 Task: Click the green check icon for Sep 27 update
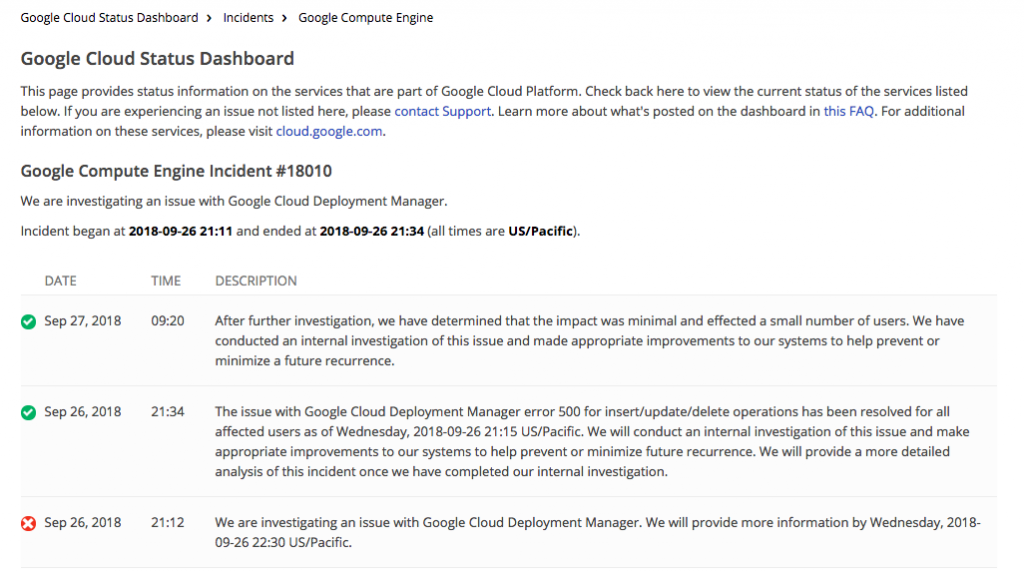pyautogui.click(x=28, y=322)
